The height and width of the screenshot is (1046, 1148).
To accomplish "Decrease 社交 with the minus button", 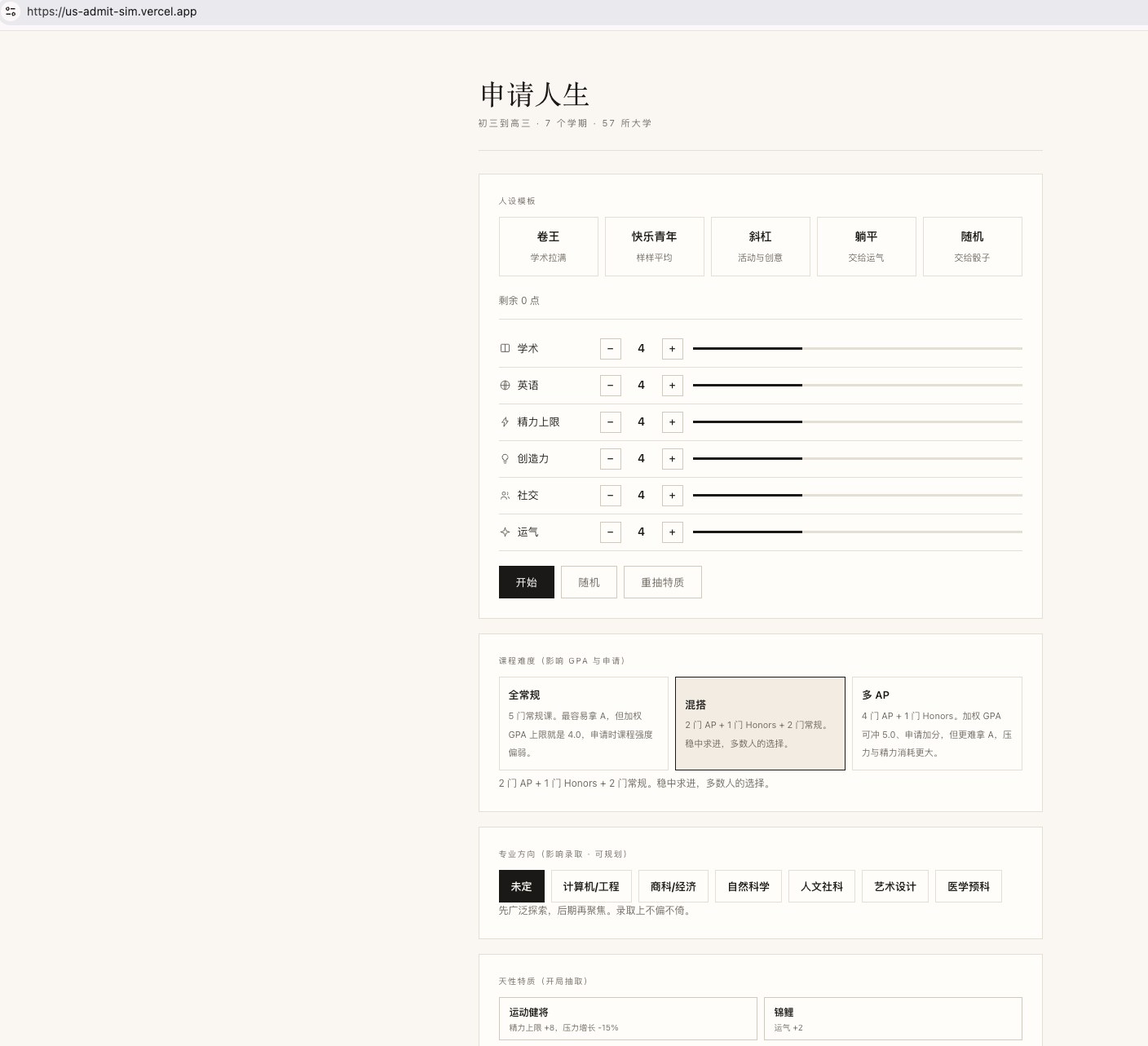I will point(610,496).
